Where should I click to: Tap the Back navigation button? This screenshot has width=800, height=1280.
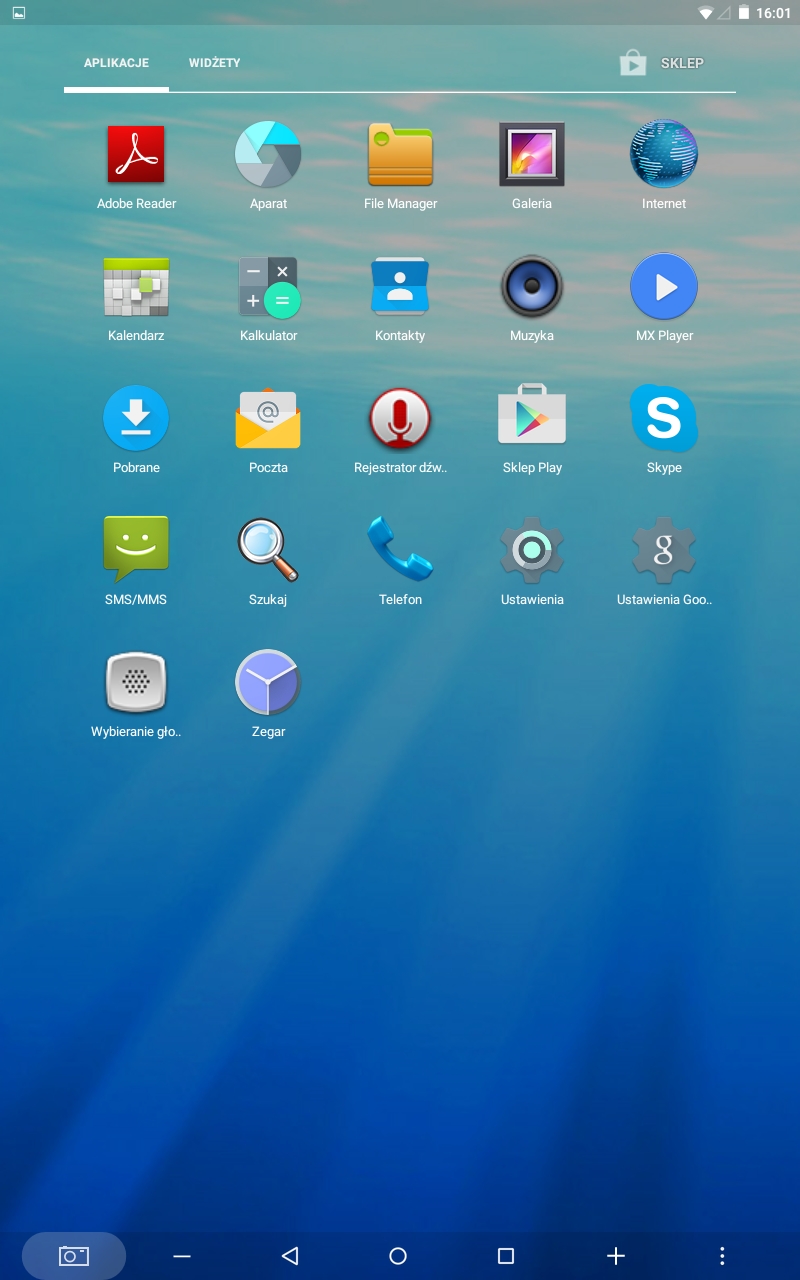[x=290, y=1256]
